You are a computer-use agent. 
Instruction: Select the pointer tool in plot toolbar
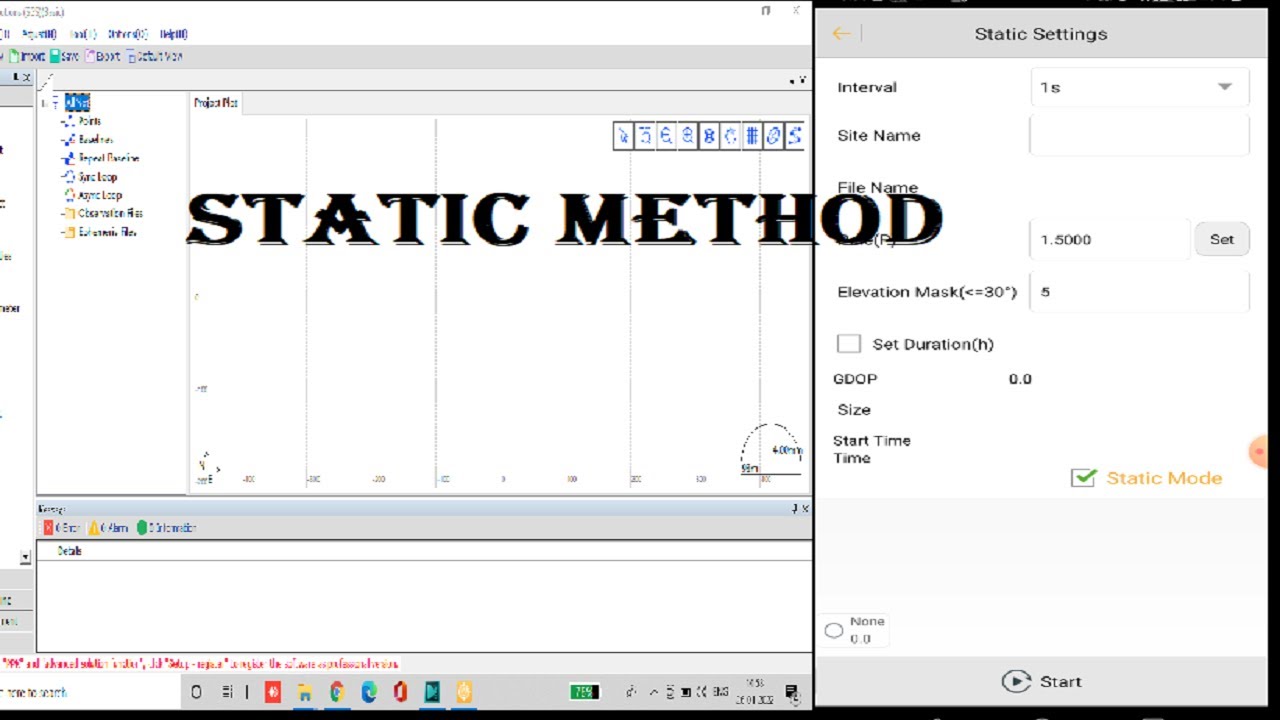[623, 136]
